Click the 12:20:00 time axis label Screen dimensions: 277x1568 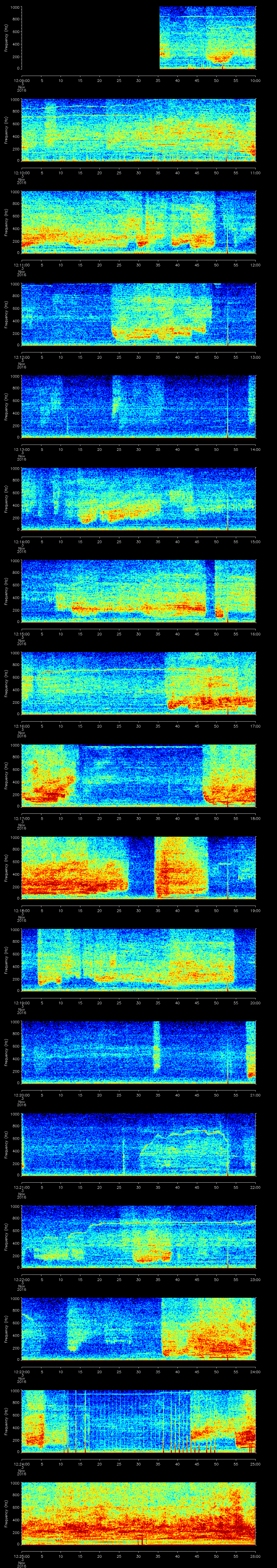click(x=22, y=1095)
